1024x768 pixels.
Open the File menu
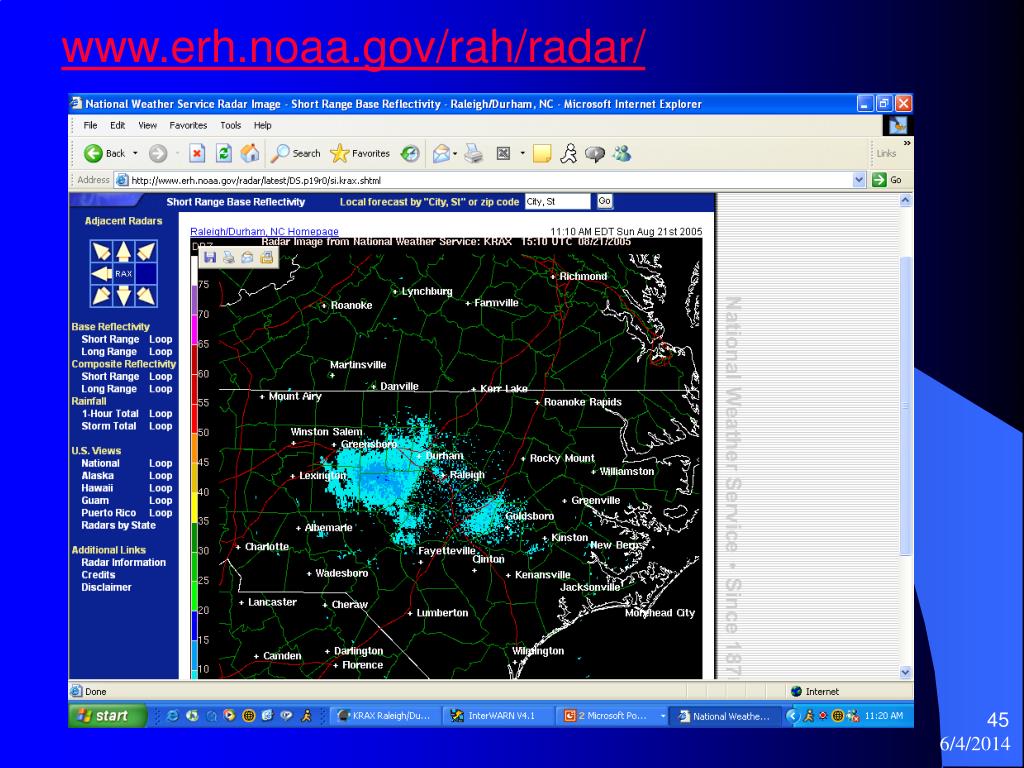pos(90,125)
